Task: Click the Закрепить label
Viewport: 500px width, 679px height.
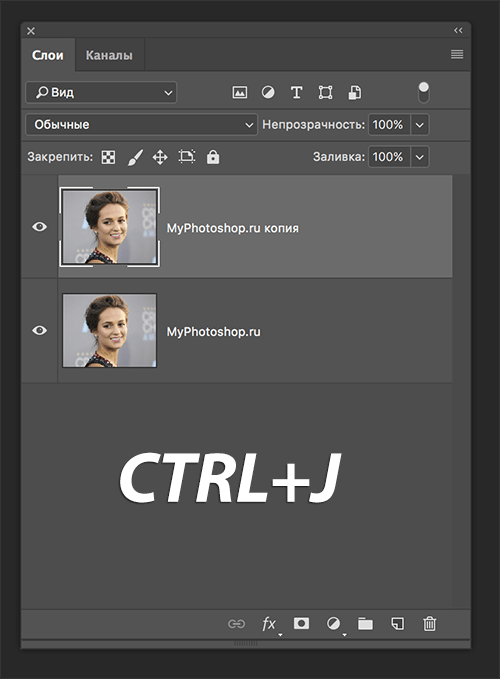Action: 60,157
